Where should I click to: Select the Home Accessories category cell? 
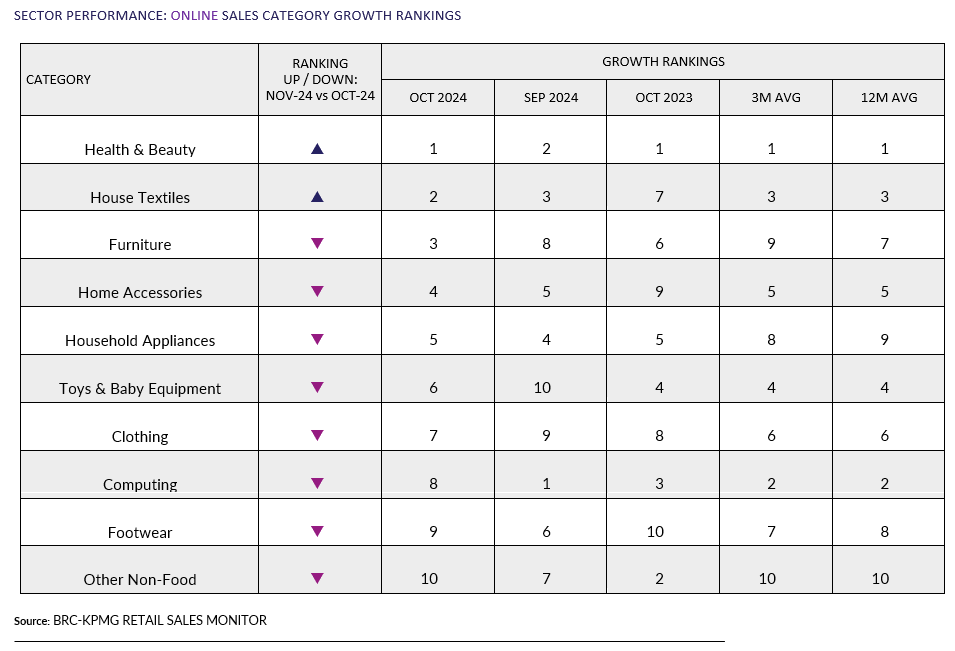point(139,283)
